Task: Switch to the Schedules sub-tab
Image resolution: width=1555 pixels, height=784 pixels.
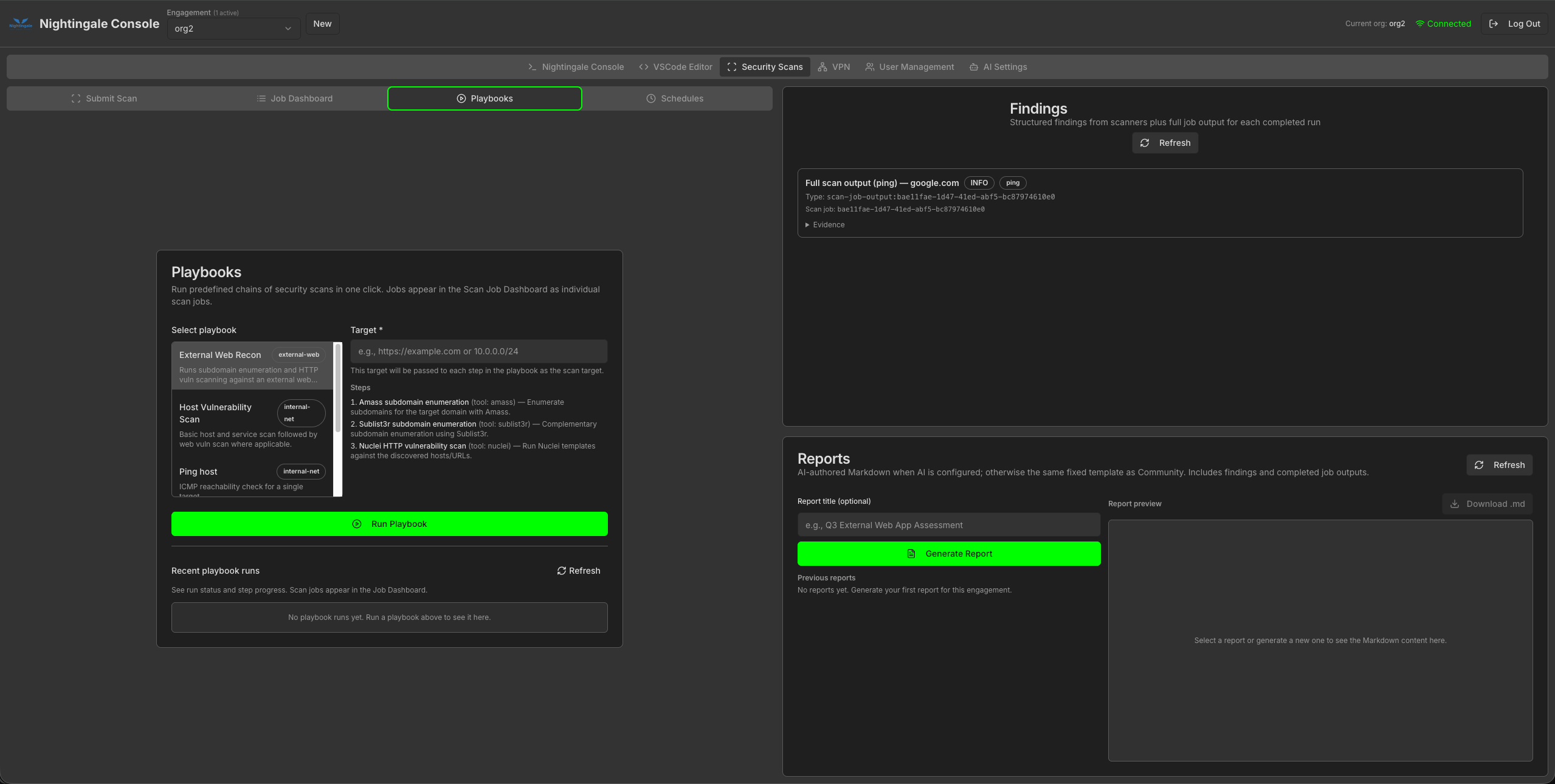Action: (675, 98)
